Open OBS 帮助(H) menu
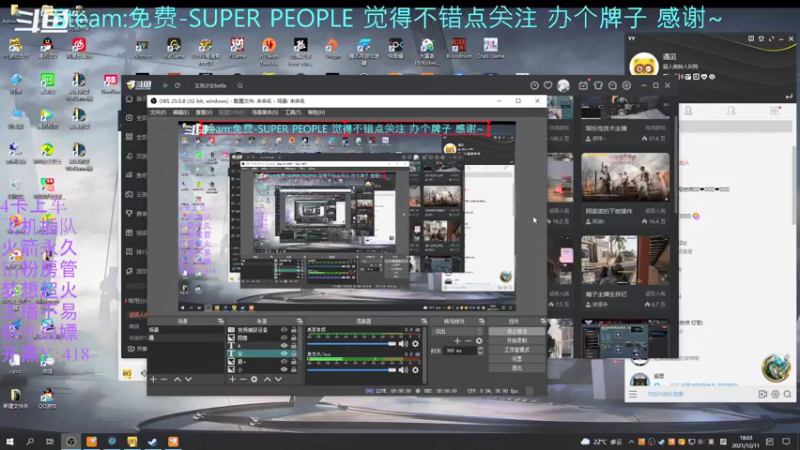Screen dimensions: 800x450 point(316,112)
